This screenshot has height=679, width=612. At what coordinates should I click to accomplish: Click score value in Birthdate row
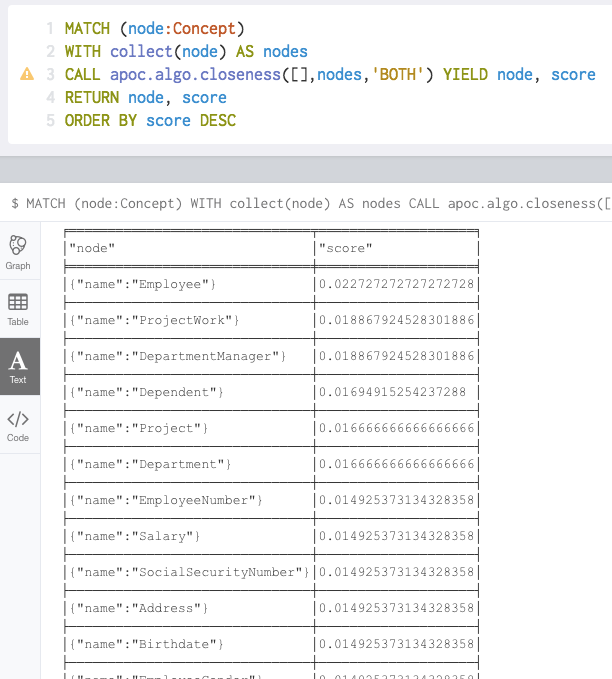pyautogui.click(x=396, y=644)
